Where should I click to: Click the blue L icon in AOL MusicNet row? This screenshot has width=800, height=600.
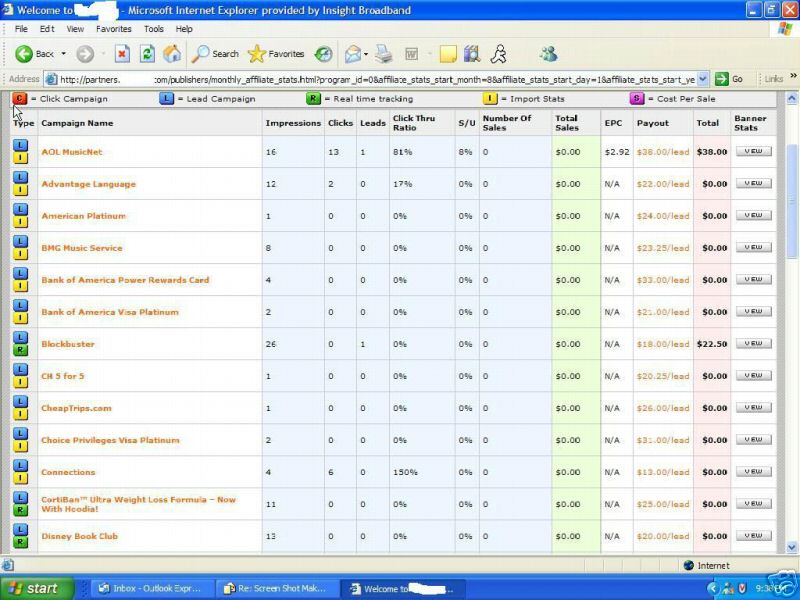pos(20,145)
